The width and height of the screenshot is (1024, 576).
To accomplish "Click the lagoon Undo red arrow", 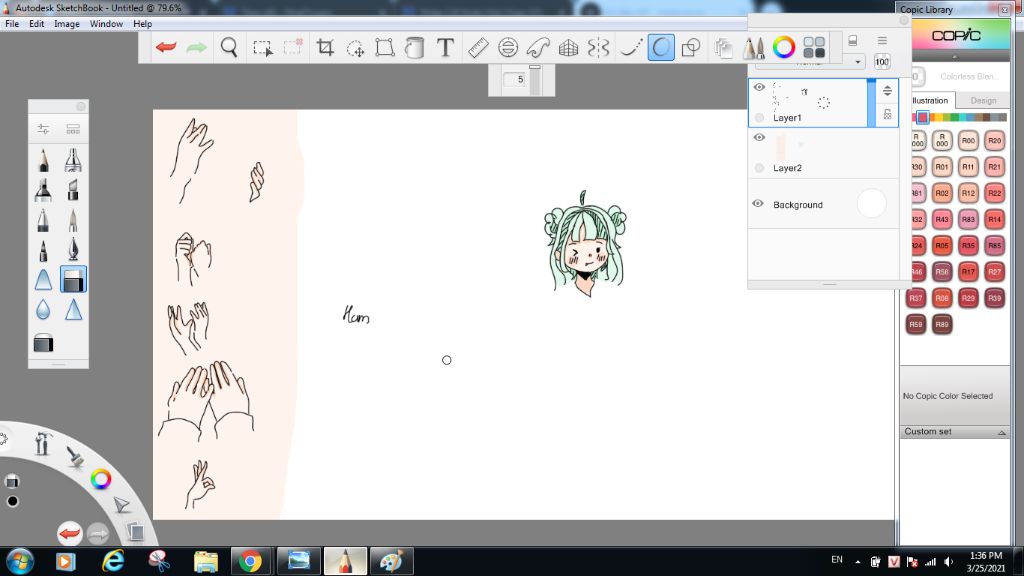I will pos(69,534).
